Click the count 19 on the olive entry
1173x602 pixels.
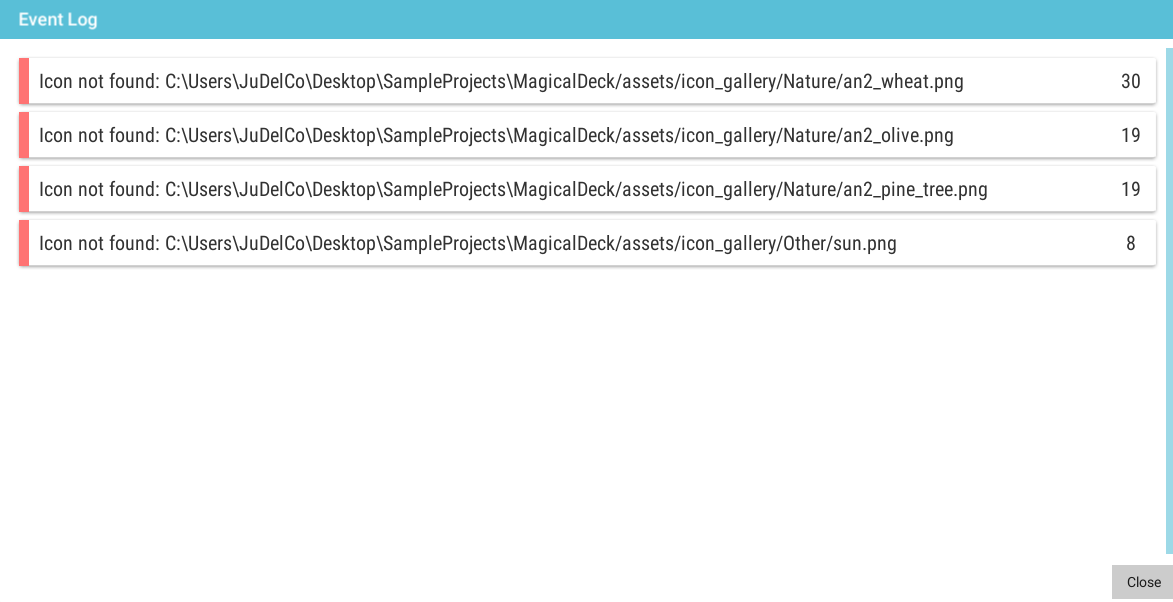click(x=1130, y=135)
